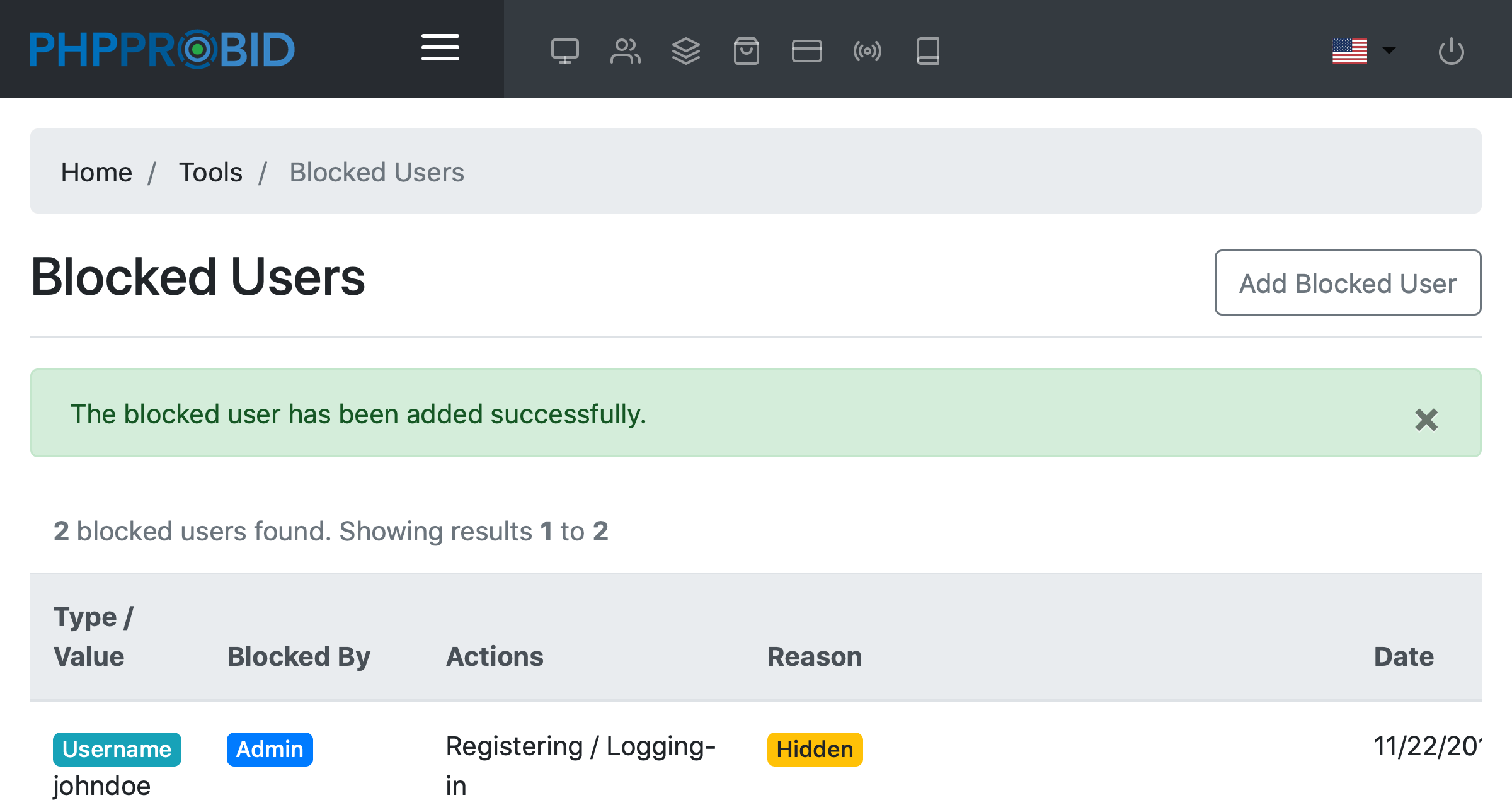Screen dimensions: 1512x805
Task: Click the power logout icon
Action: click(1451, 51)
